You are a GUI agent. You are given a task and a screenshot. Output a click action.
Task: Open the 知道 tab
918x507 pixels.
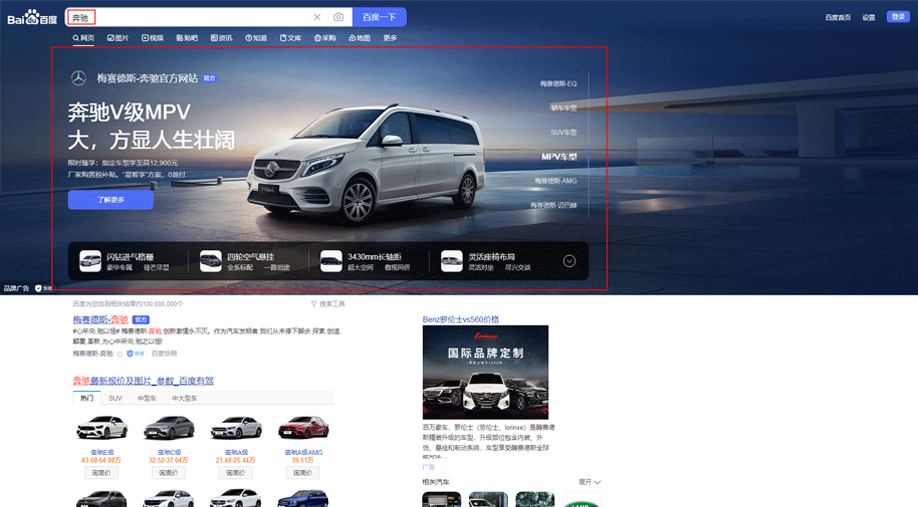pos(256,37)
